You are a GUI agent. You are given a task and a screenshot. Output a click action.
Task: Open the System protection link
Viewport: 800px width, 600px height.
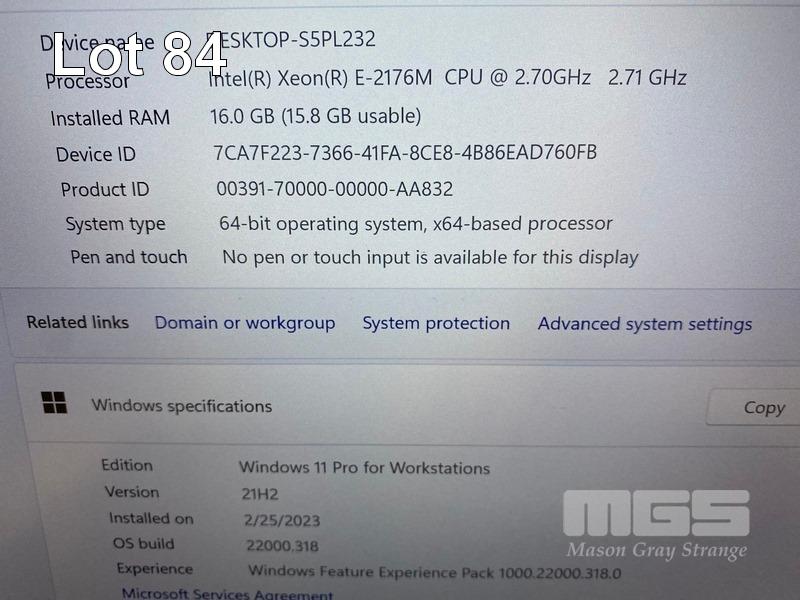coord(436,323)
